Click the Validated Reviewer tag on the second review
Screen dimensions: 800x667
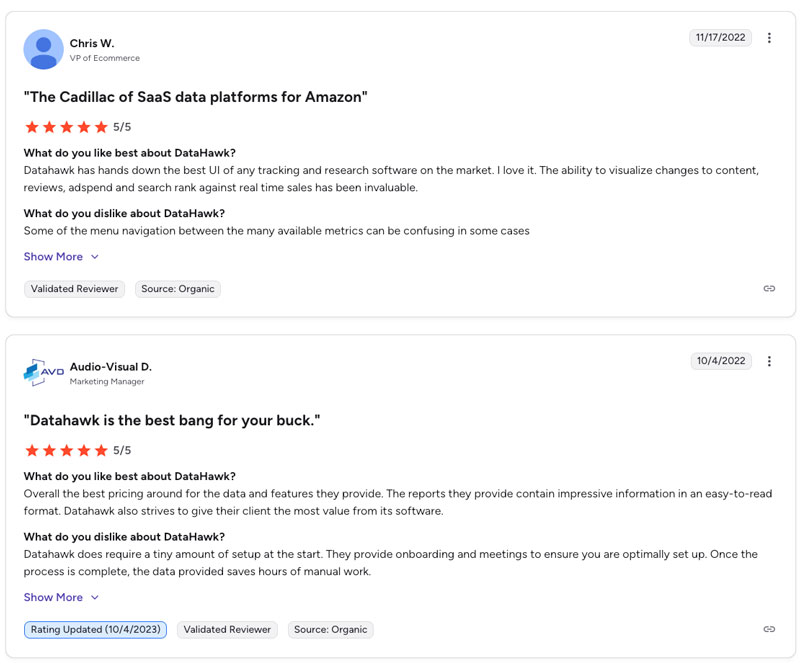[228, 630]
